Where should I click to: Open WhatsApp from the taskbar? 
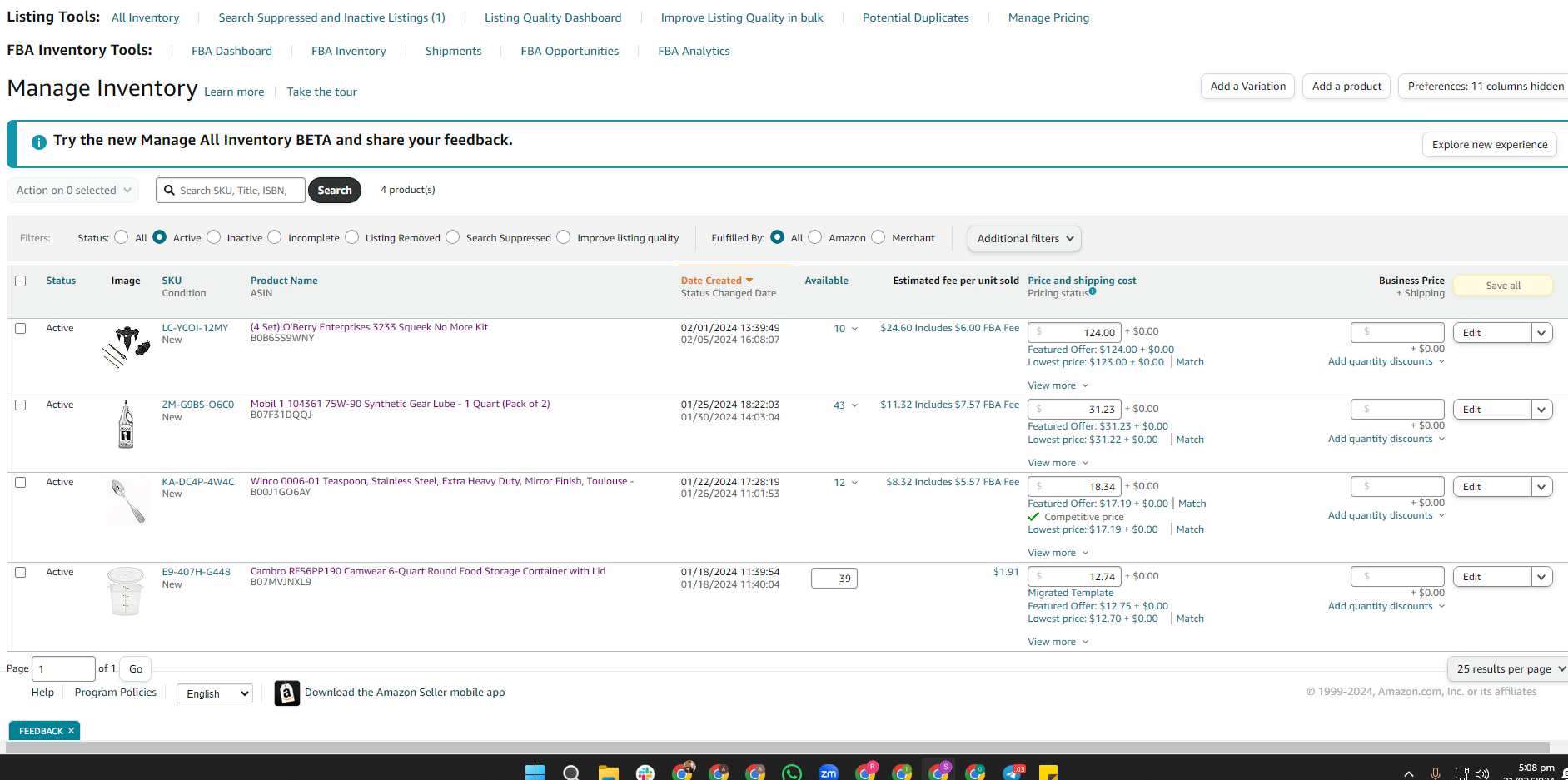(x=792, y=773)
